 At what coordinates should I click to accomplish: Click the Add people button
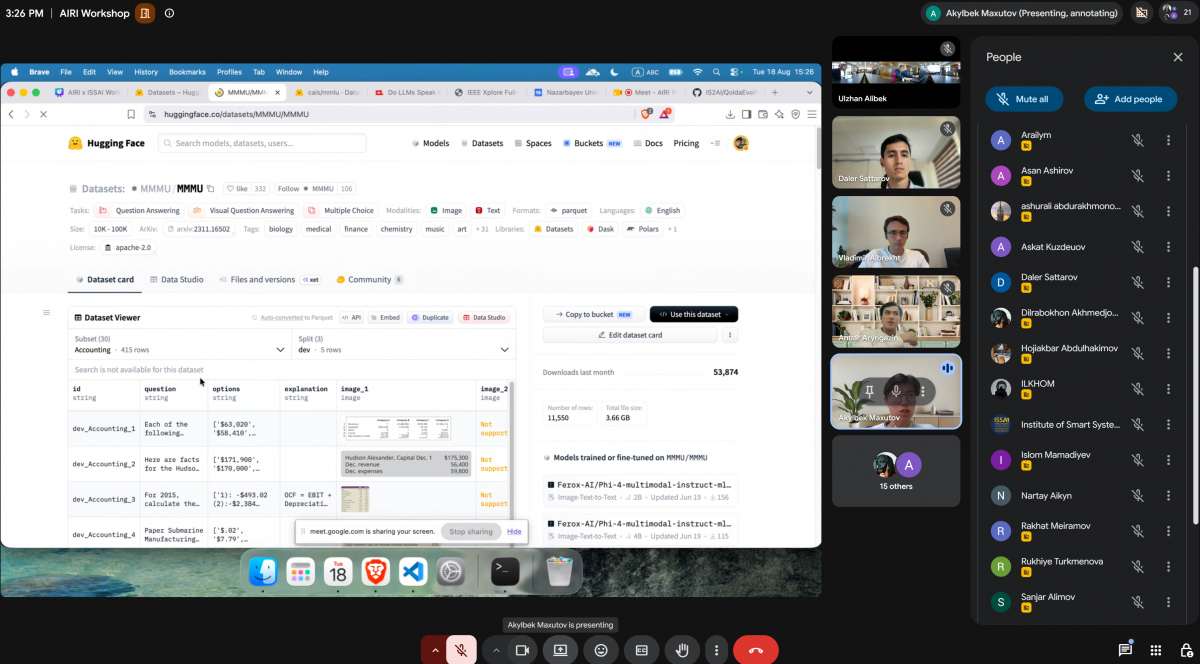click(1129, 99)
